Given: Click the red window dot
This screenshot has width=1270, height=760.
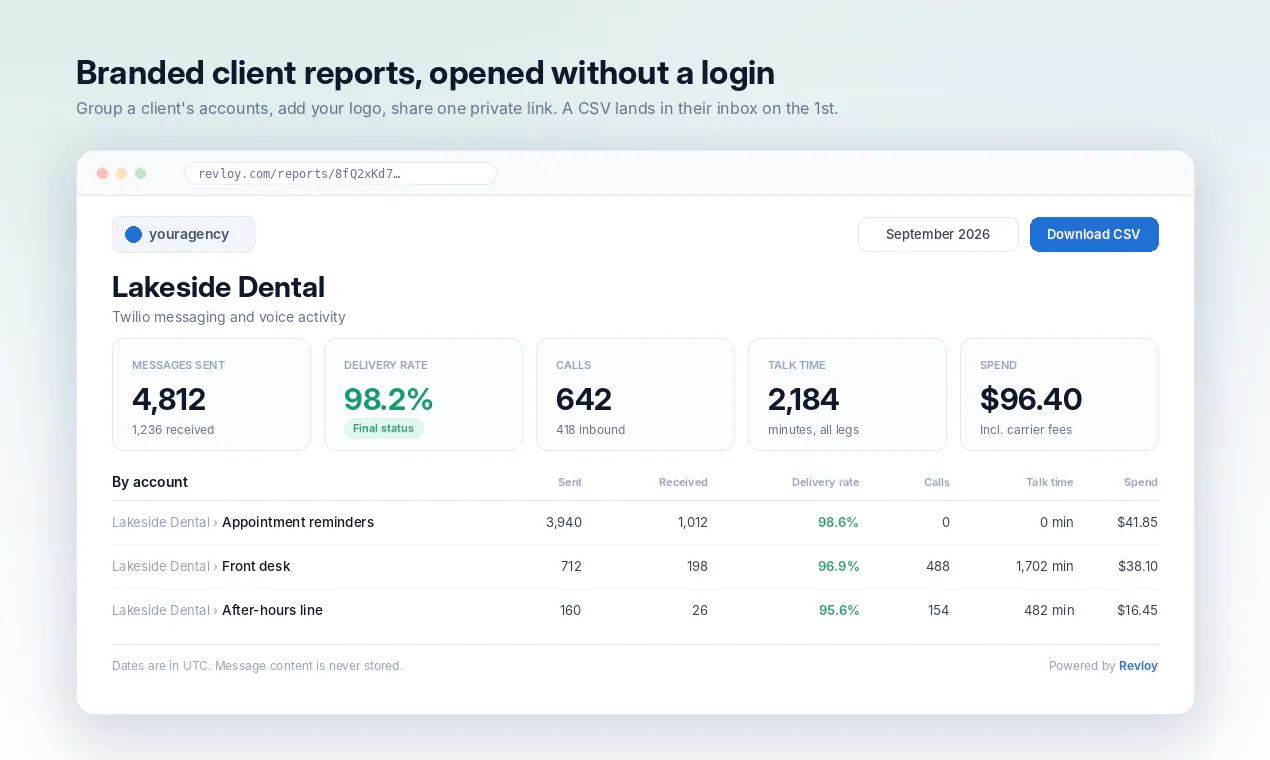Looking at the screenshot, I should point(102,173).
